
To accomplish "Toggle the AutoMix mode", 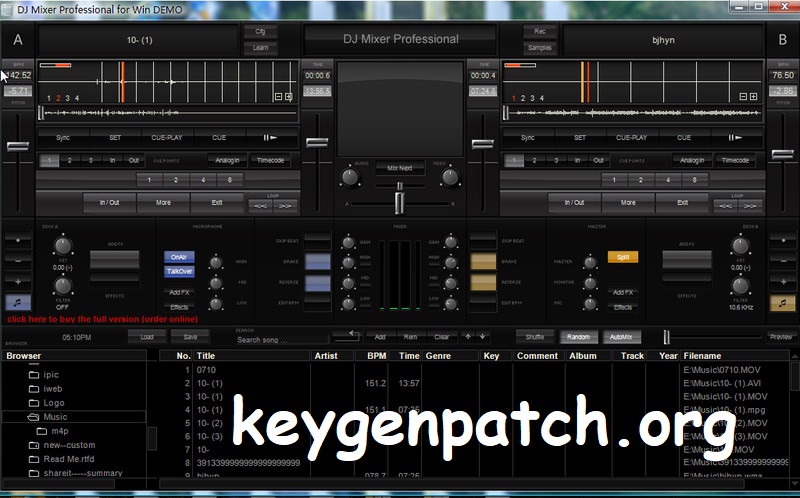I will [x=621, y=337].
